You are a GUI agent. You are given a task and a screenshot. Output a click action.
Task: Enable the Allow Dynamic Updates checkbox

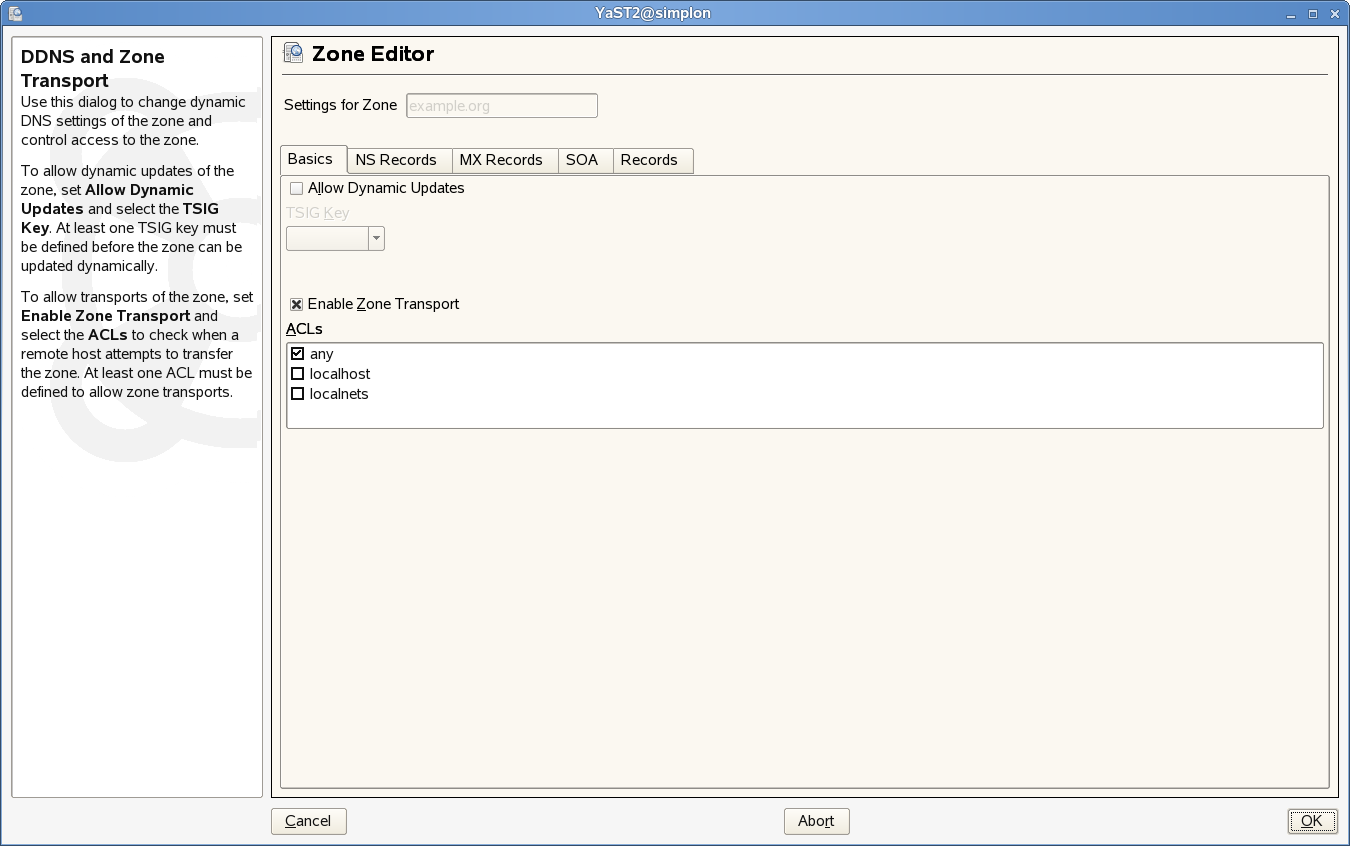coord(296,188)
